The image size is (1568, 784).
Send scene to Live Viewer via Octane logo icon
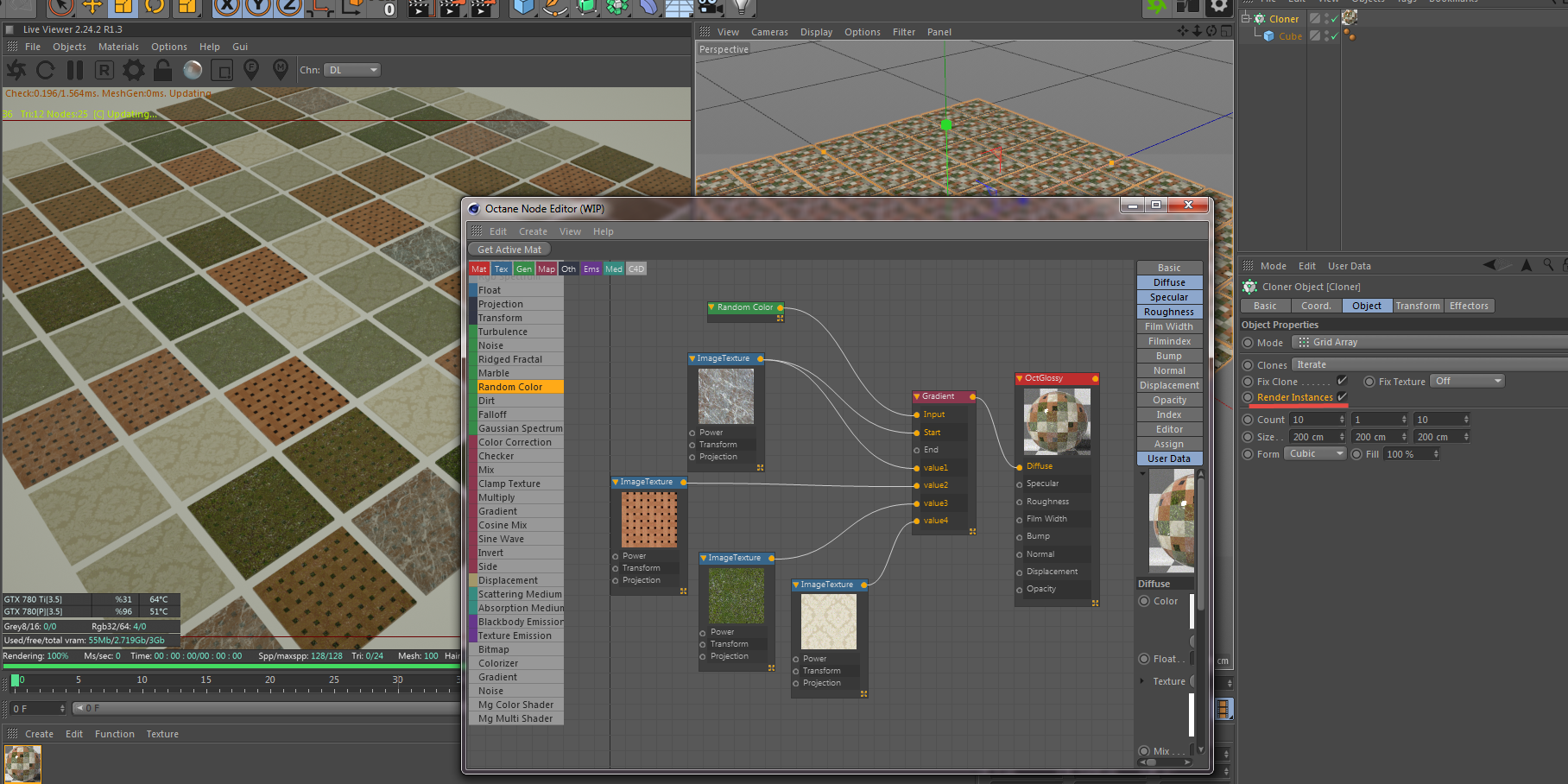[16, 70]
